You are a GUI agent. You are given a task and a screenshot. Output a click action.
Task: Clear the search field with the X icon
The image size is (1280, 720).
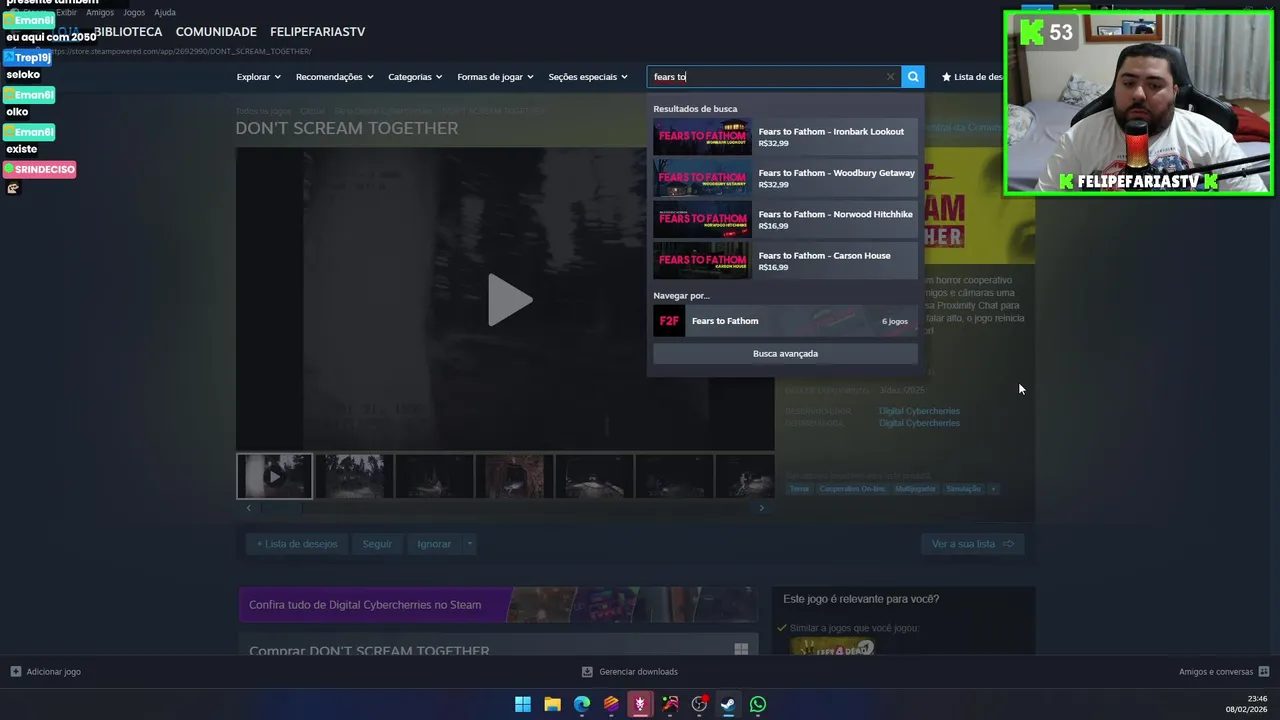coord(890,77)
